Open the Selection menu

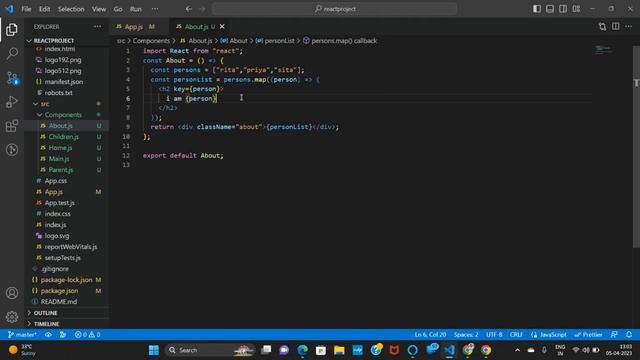(x=71, y=9)
